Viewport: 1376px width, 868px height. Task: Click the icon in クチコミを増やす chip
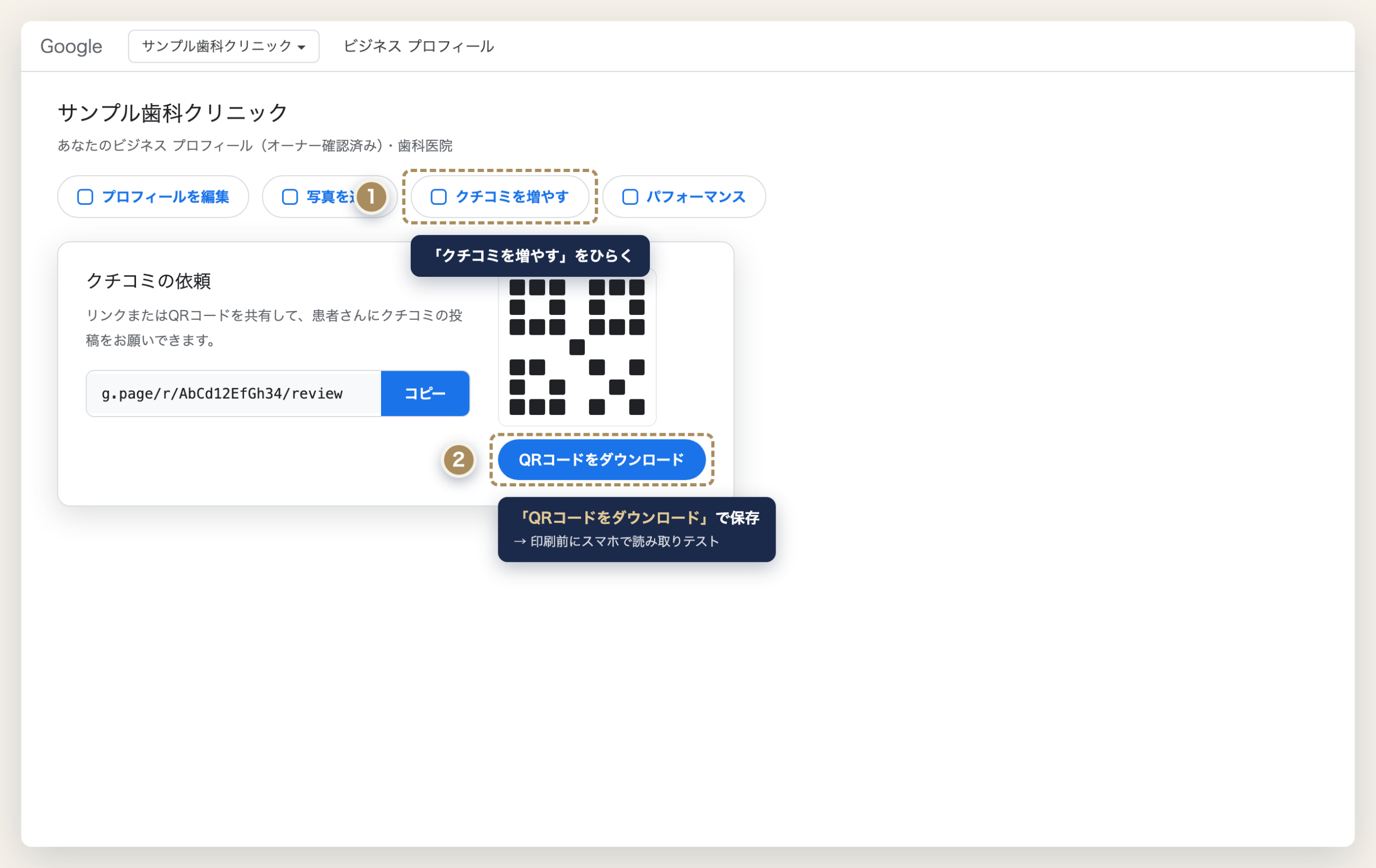(438, 197)
